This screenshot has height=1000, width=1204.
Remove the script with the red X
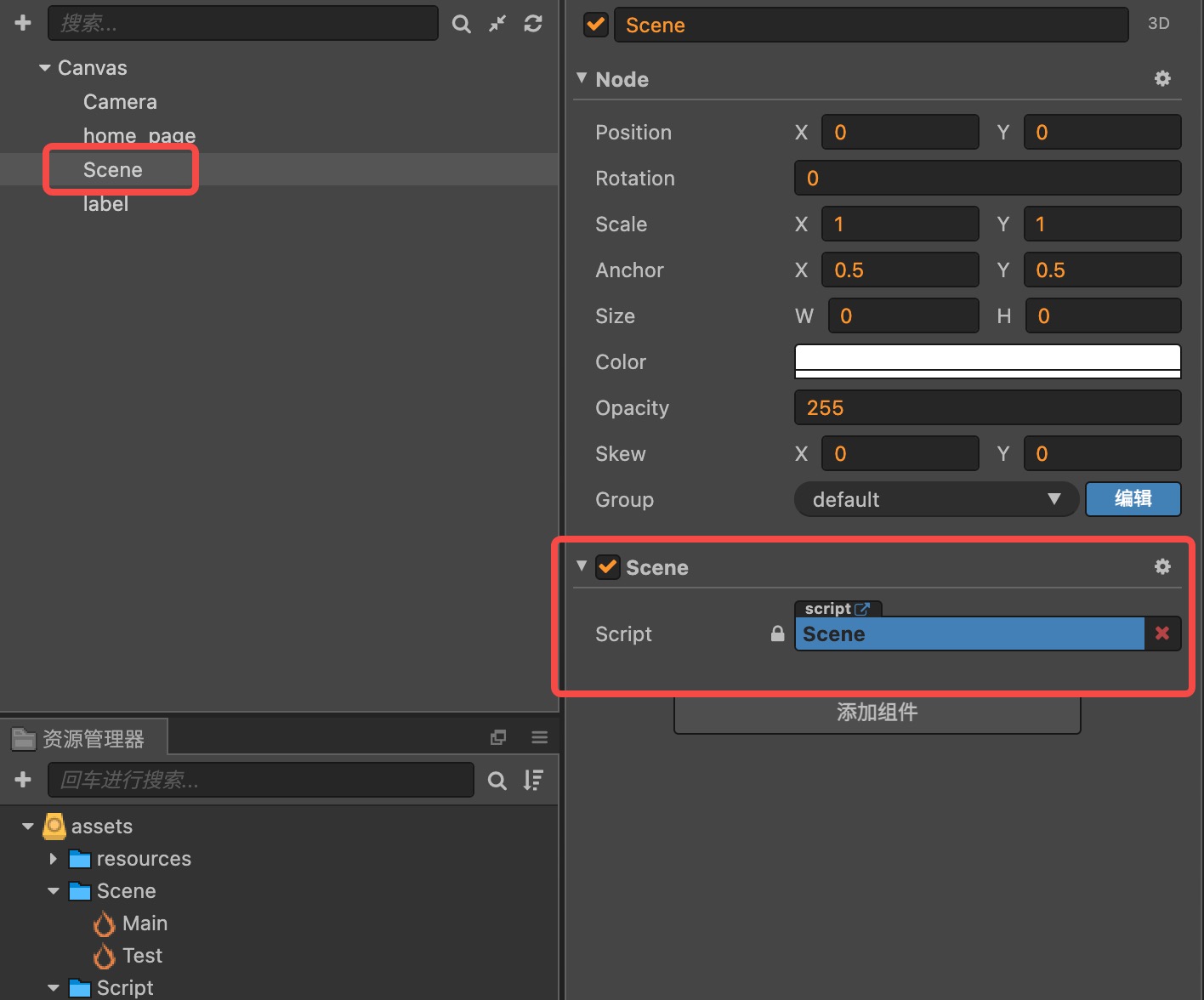coord(1162,634)
